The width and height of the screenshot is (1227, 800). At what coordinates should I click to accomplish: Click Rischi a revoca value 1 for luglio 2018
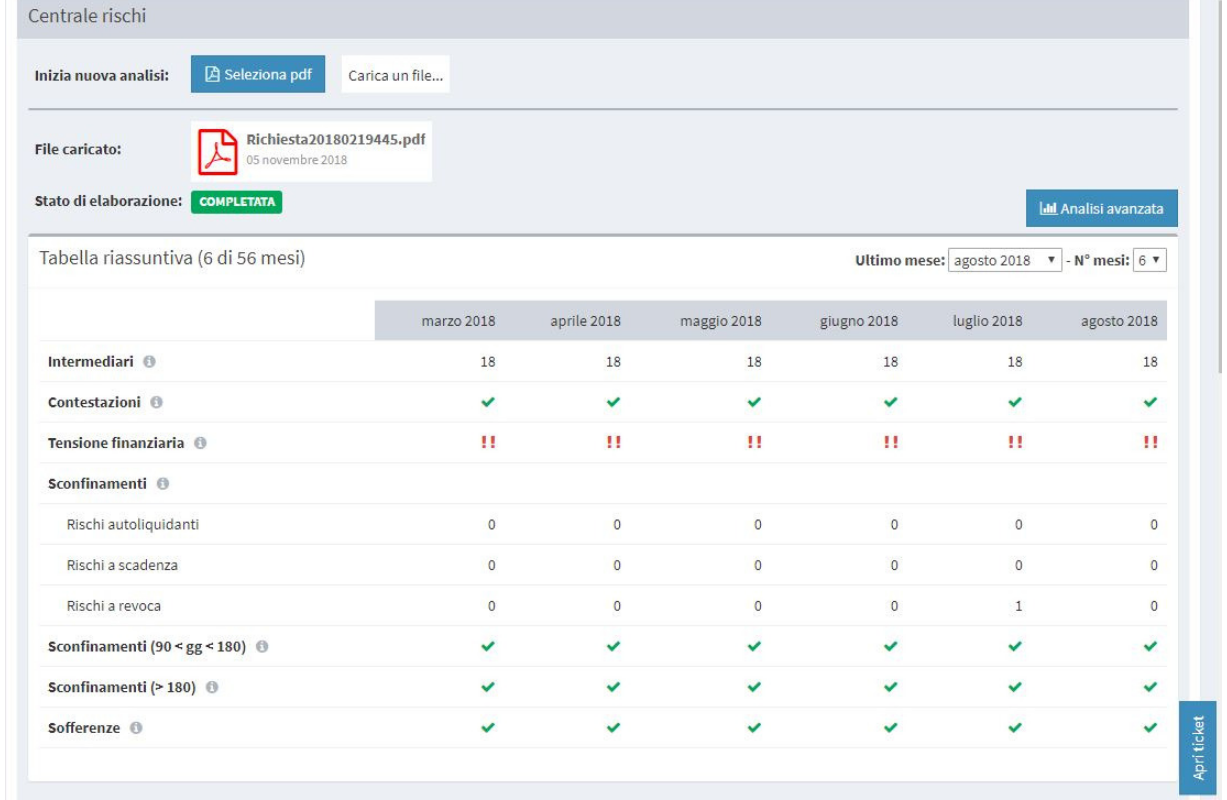click(x=1018, y=606)
